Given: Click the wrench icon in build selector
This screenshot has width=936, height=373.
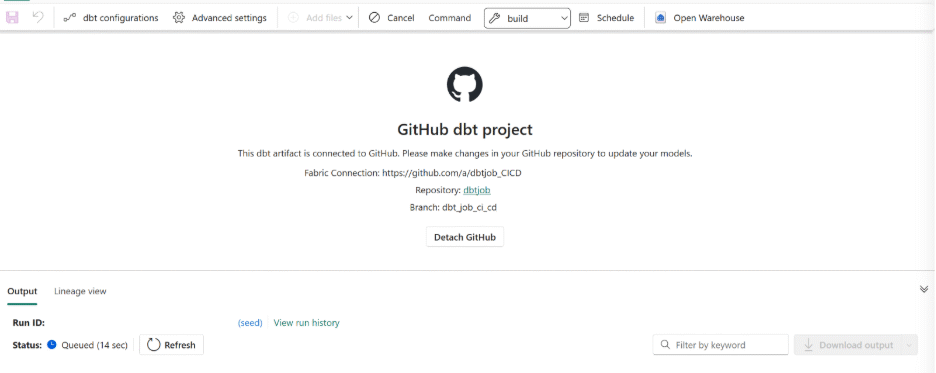Looking at the screenshot, I should [x=494, y=18].
